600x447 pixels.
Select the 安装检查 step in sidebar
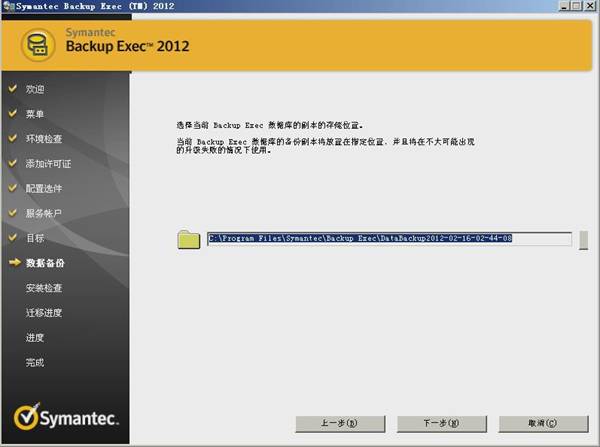click(43, 288)
